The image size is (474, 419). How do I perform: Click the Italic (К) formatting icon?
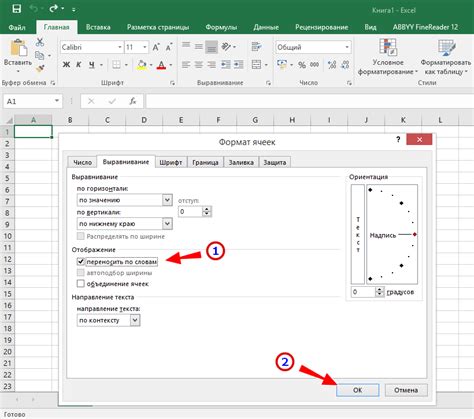tap(79, 65)
